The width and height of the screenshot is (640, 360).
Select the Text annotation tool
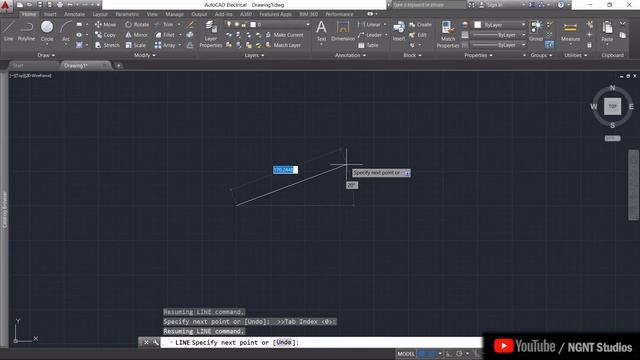pos(321,31)
